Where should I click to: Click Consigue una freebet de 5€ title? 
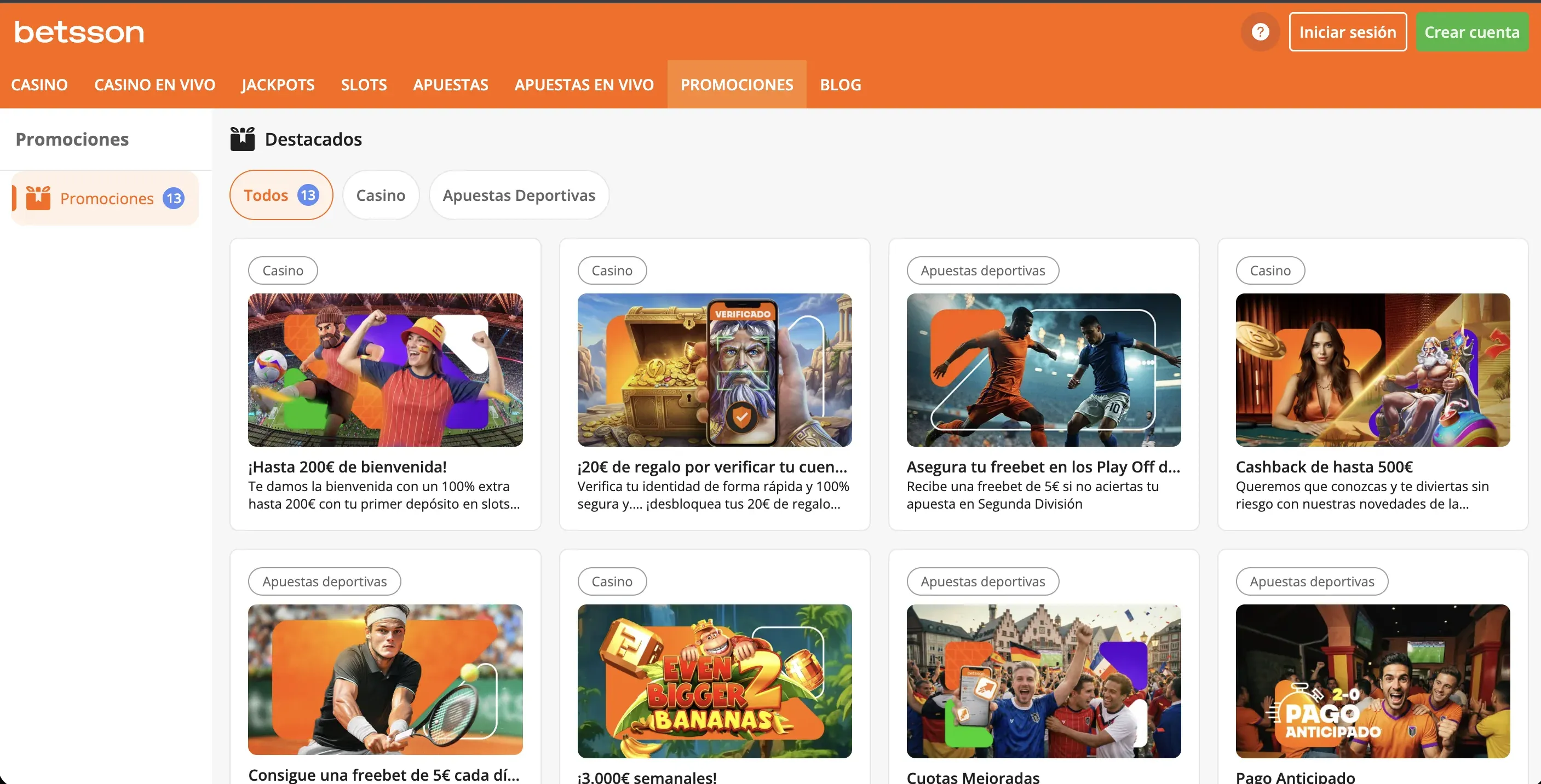[x=384, y=775]
